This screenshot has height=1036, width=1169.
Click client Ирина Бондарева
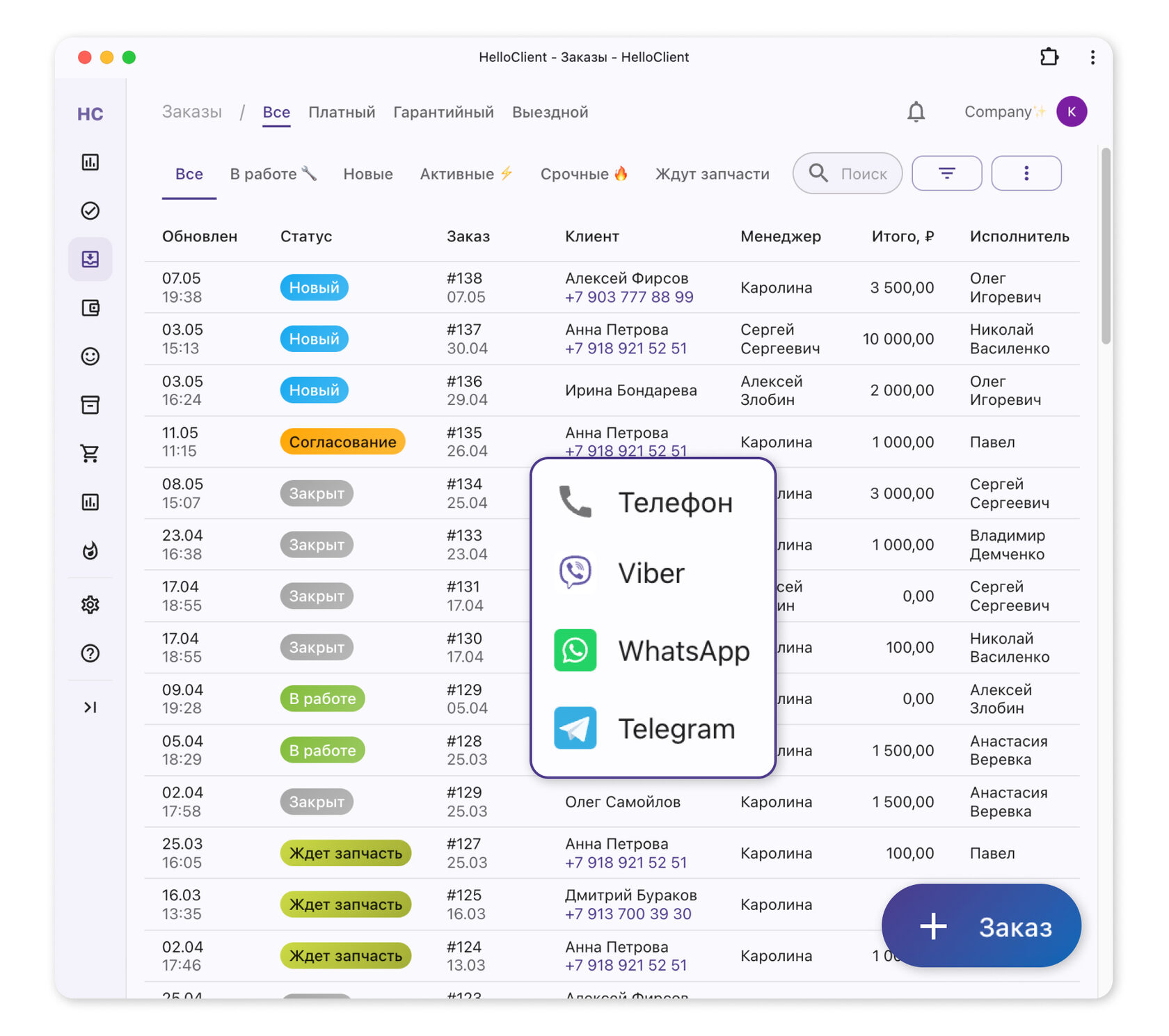point(631,390)
